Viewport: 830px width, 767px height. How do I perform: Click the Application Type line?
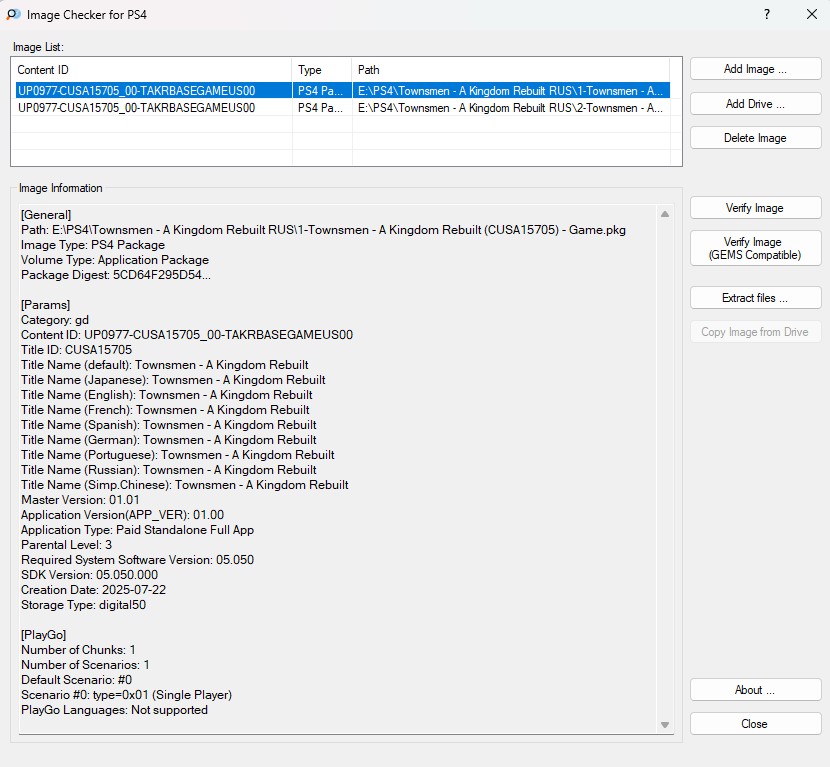(x=138, y=530)
